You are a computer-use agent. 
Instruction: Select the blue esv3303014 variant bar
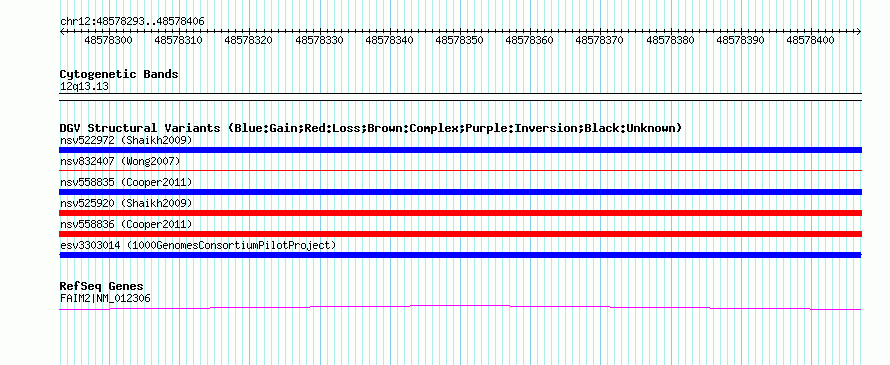coord(460,255)
